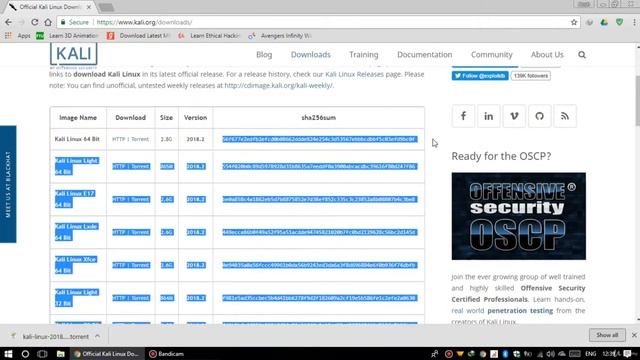Screen dimensions: 640x360
Task: Open the Documentation menu item
Action: [424, 55]
